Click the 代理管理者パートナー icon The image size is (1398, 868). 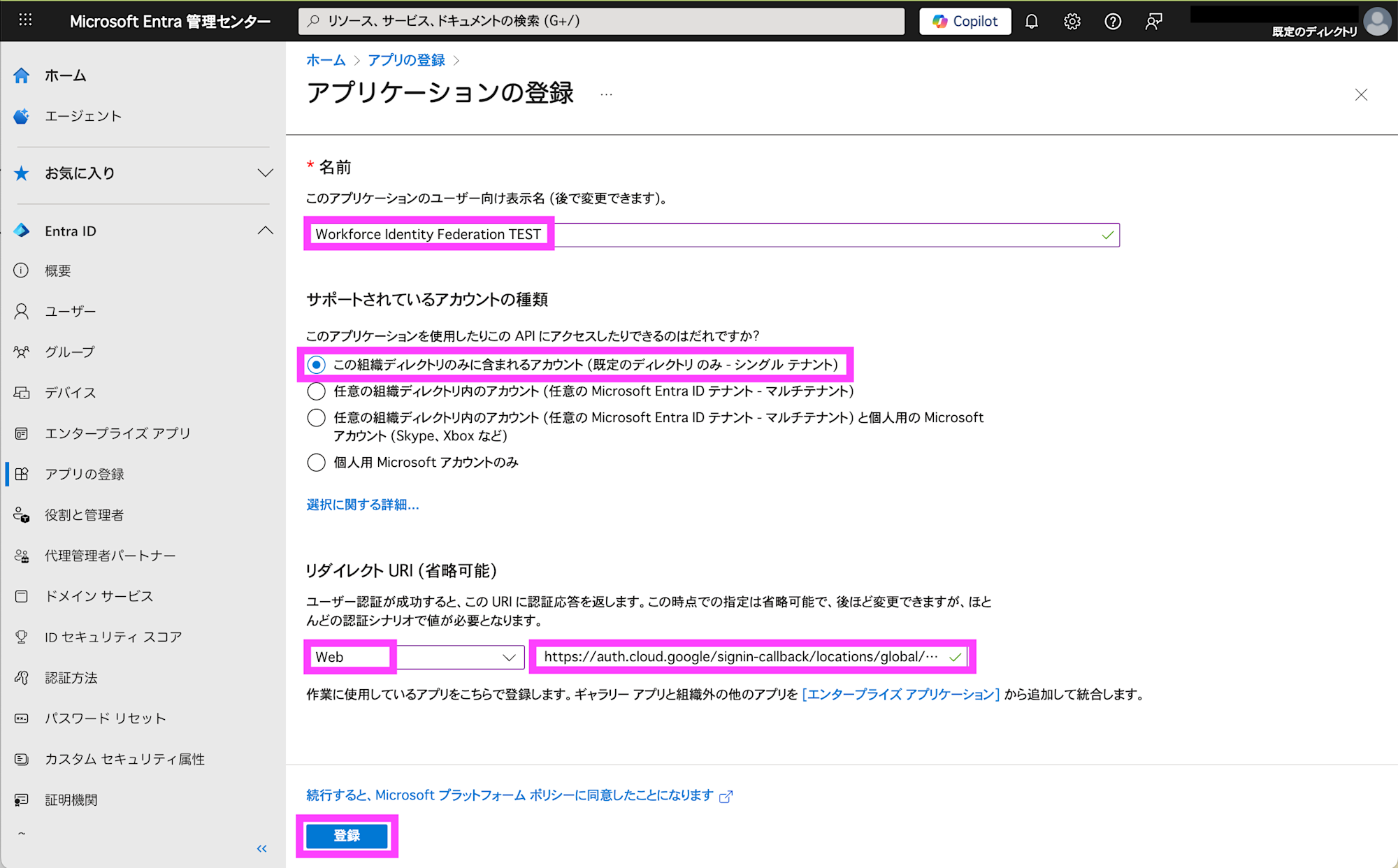tap(22, 556)
